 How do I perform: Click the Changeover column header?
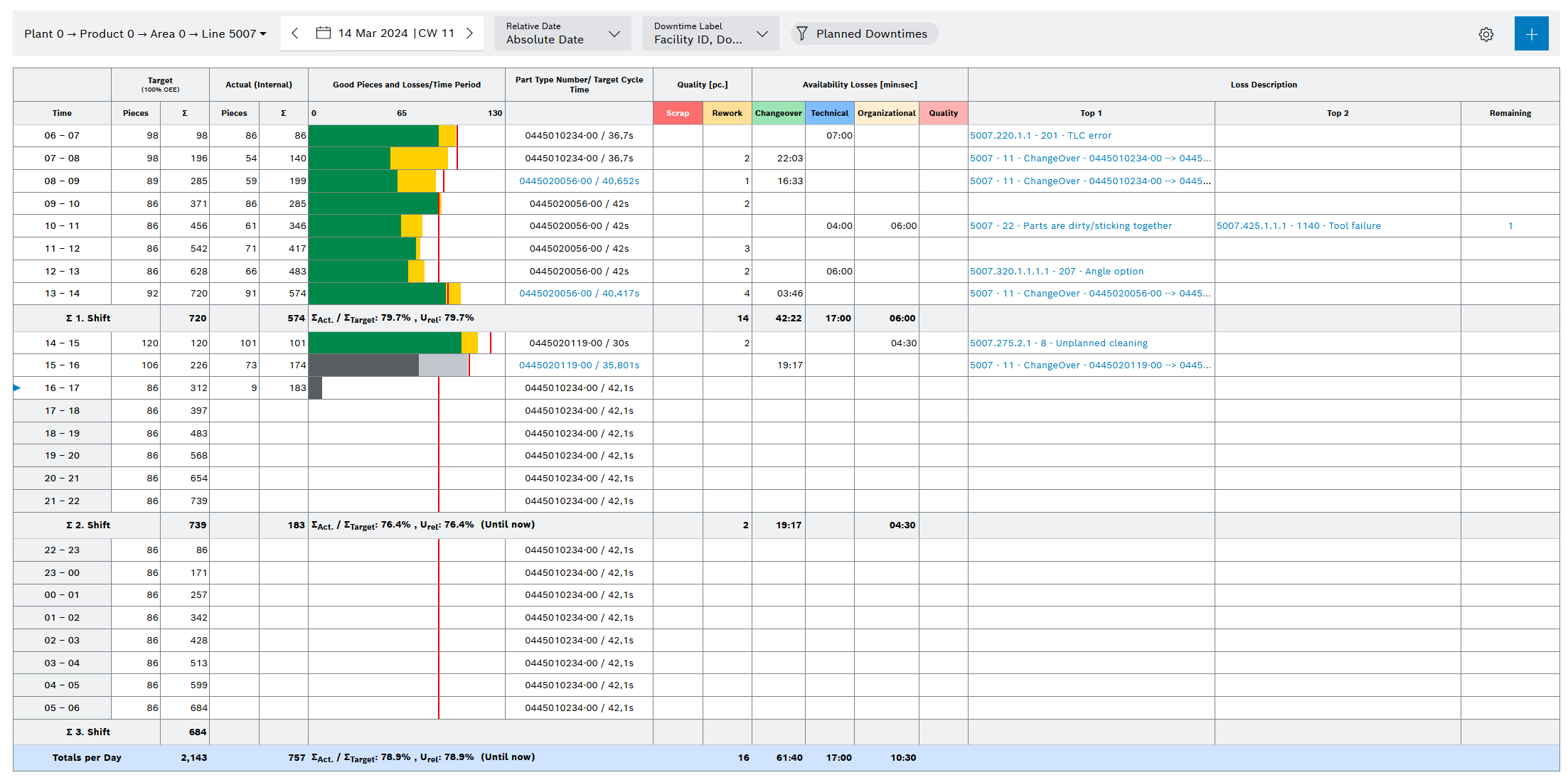pyautogui.click(x=778, y=113)
